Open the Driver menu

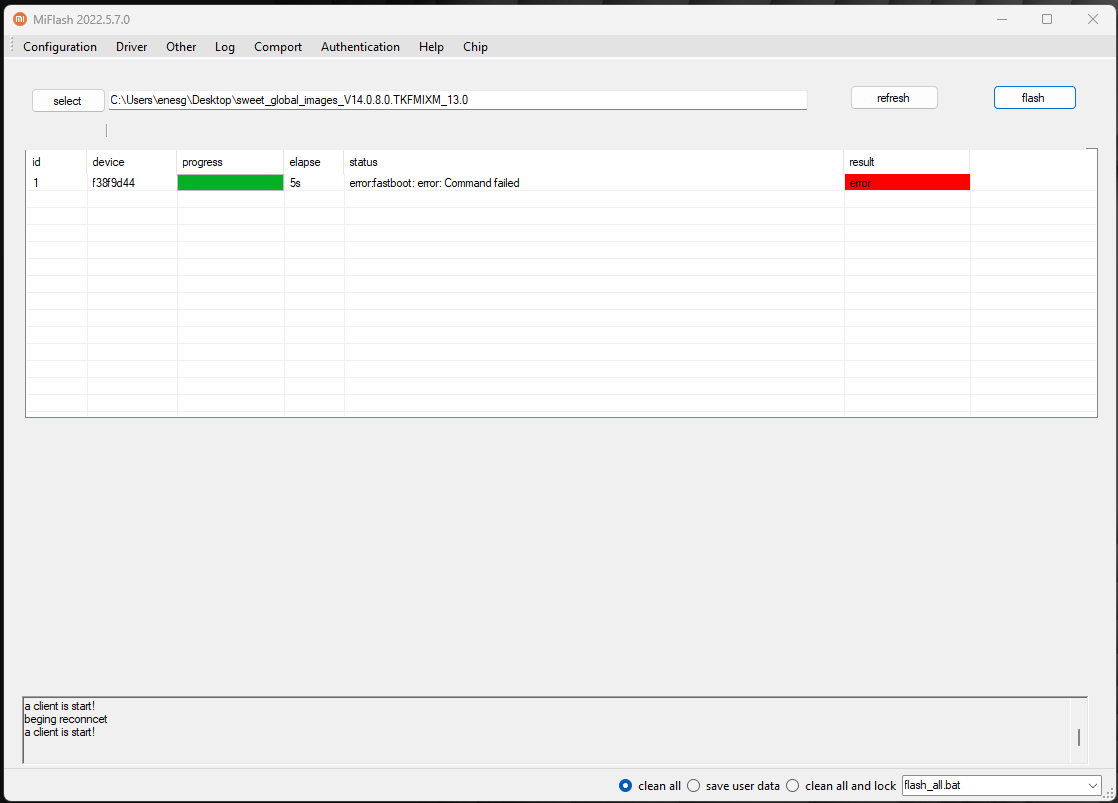pos(131,47)
